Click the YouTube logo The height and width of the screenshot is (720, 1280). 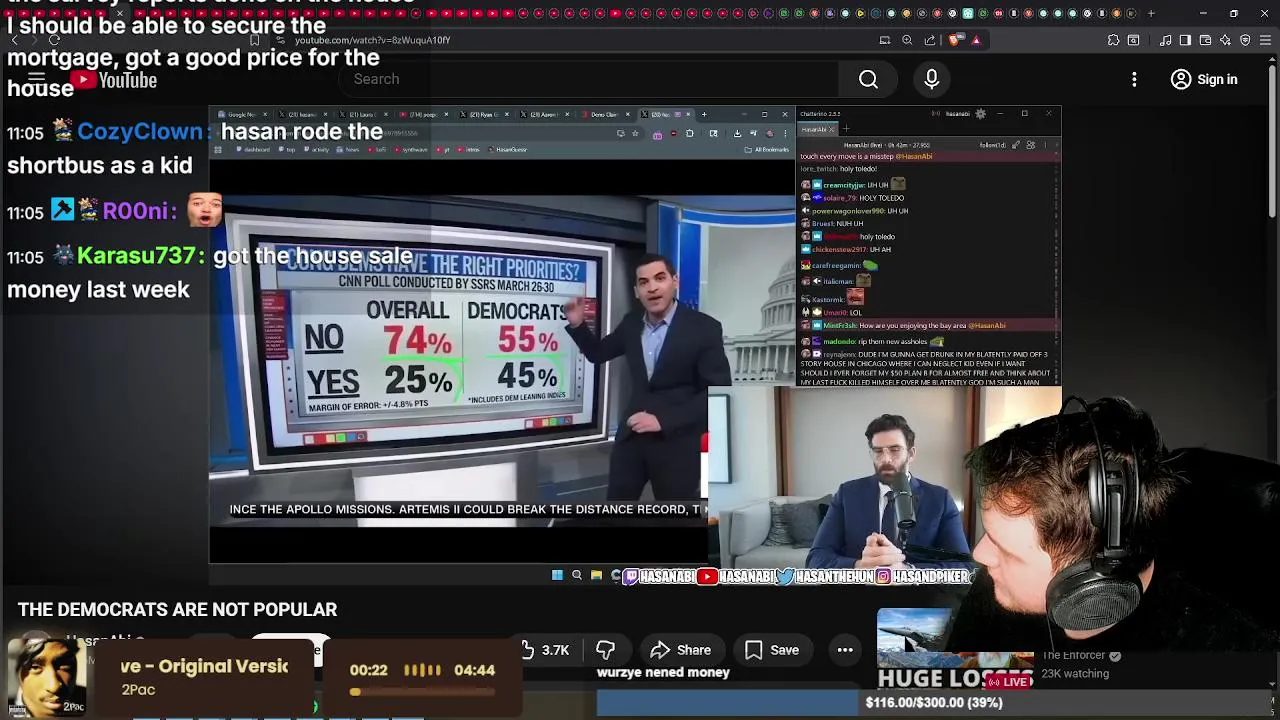113,80
